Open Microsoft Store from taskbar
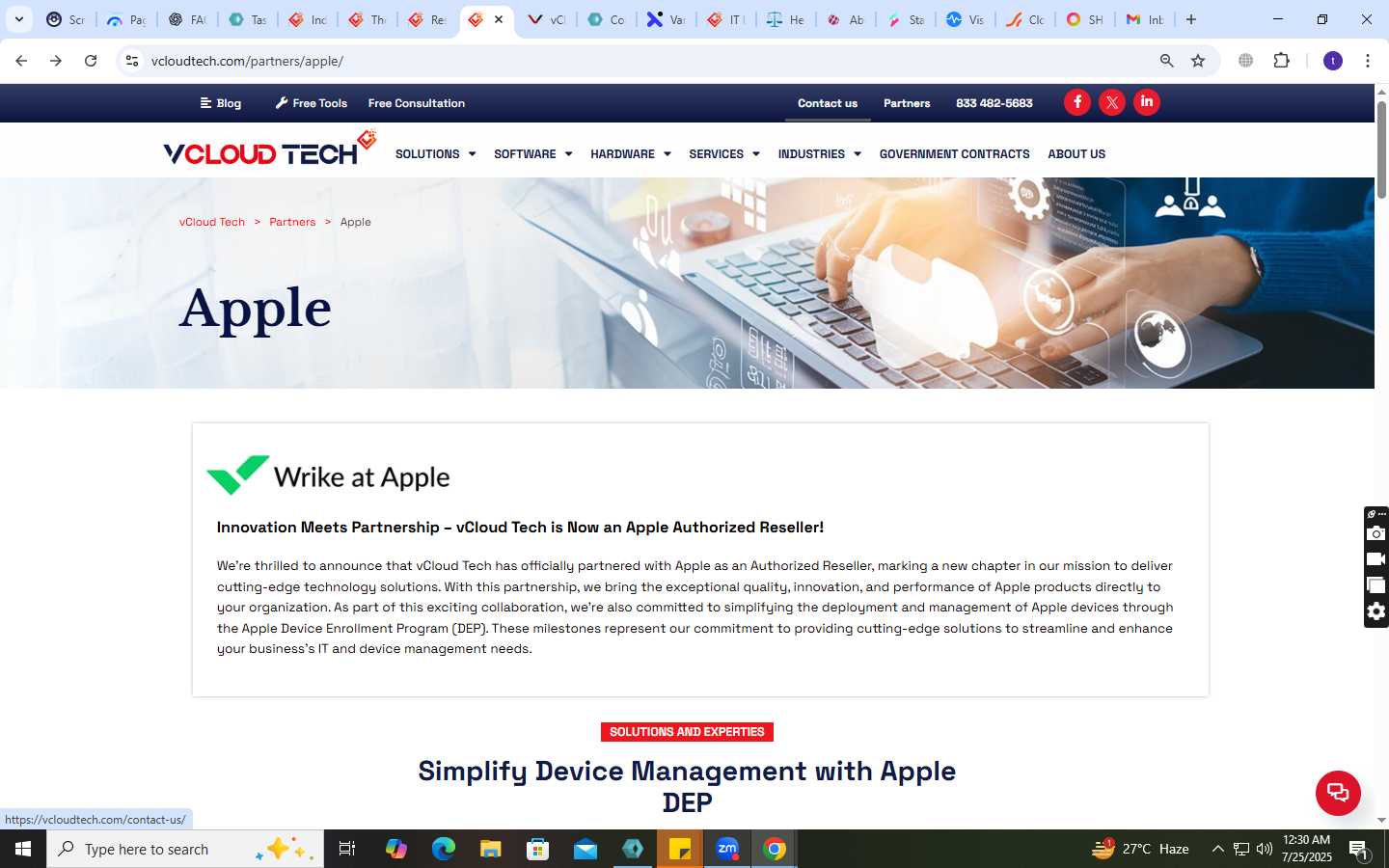1389x868 pixels. tap(538, 849)
